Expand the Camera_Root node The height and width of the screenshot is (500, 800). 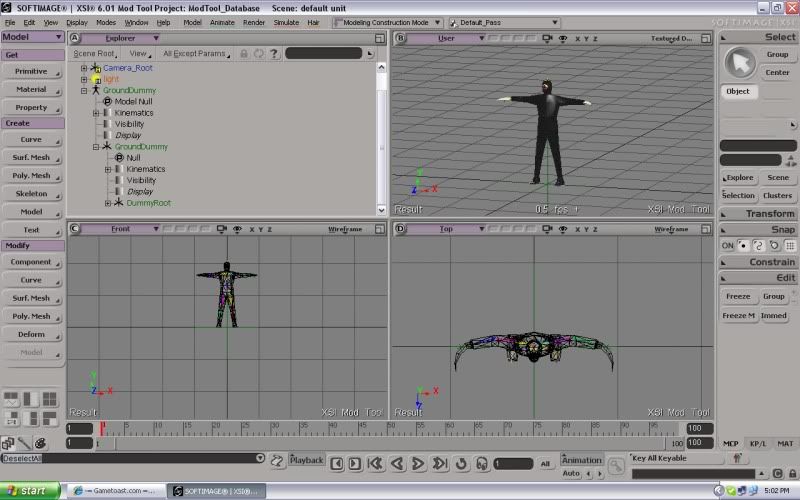(84, 68)
